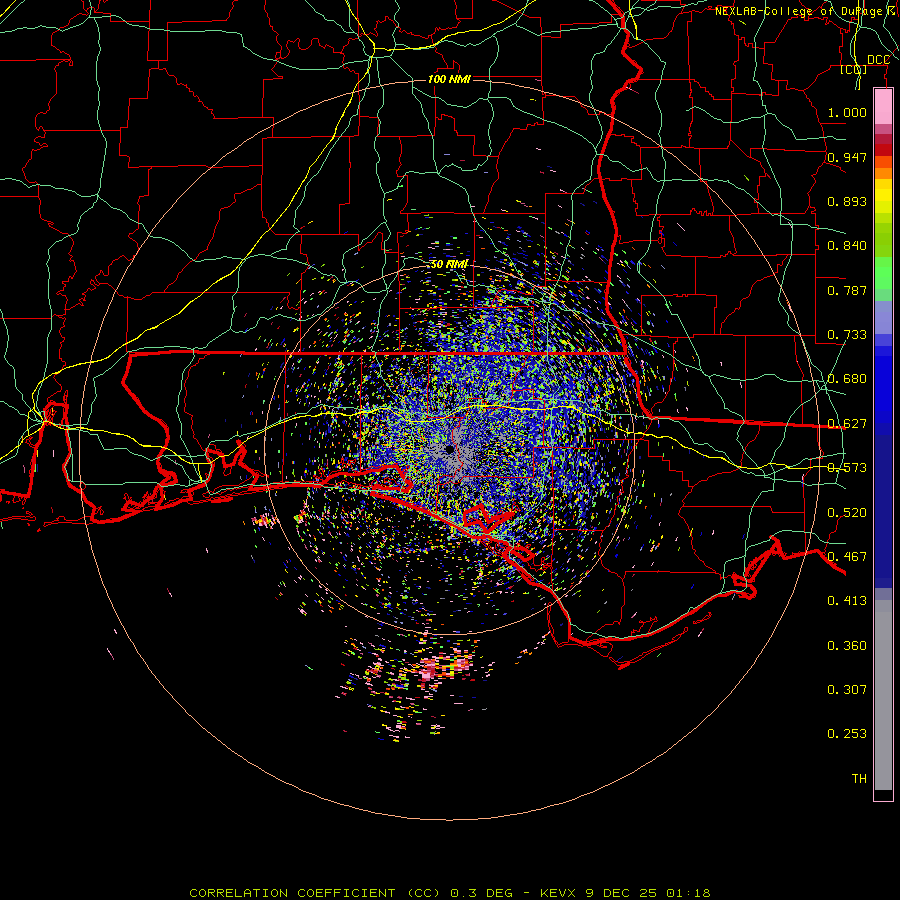Screen dimensions: 900x900
Task: Click the black radar site center dot
Action: [449, 449]
